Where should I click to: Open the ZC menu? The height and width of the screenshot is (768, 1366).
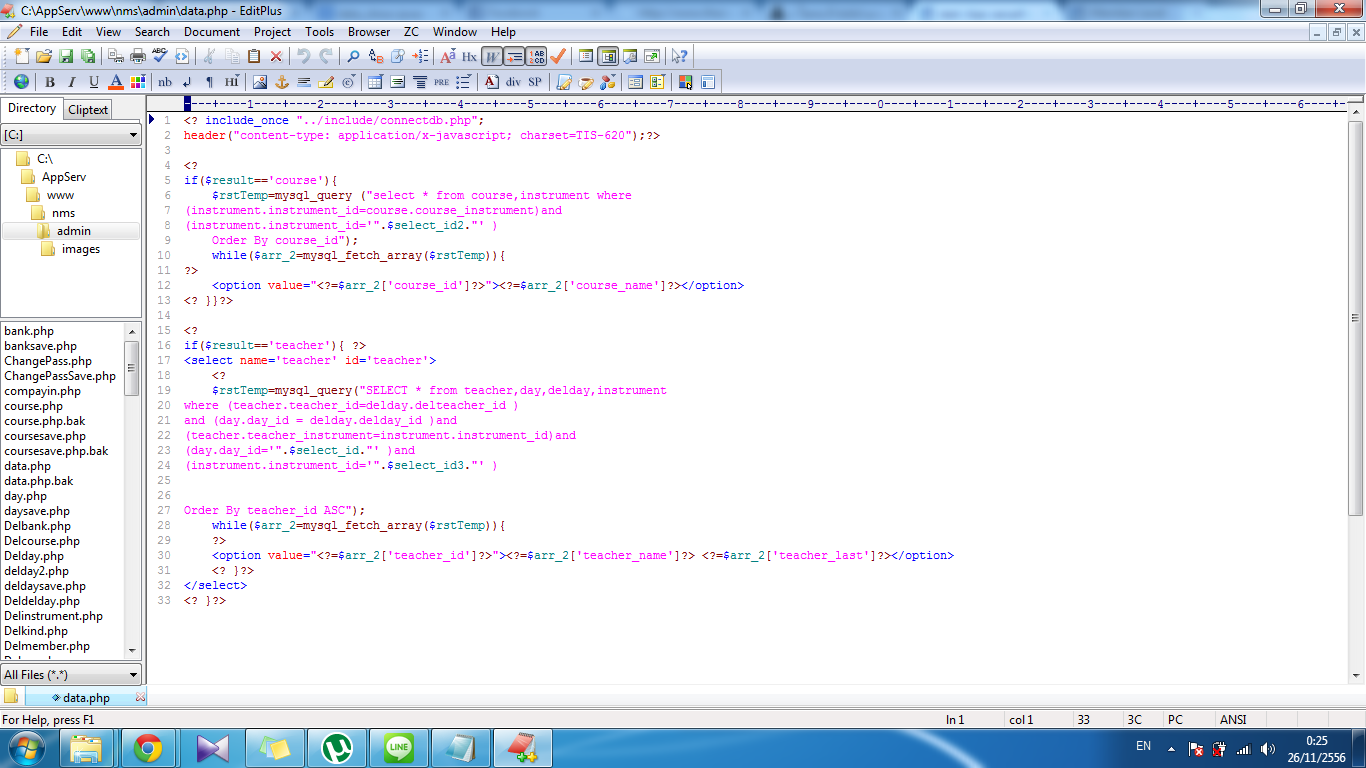[412, 32]
